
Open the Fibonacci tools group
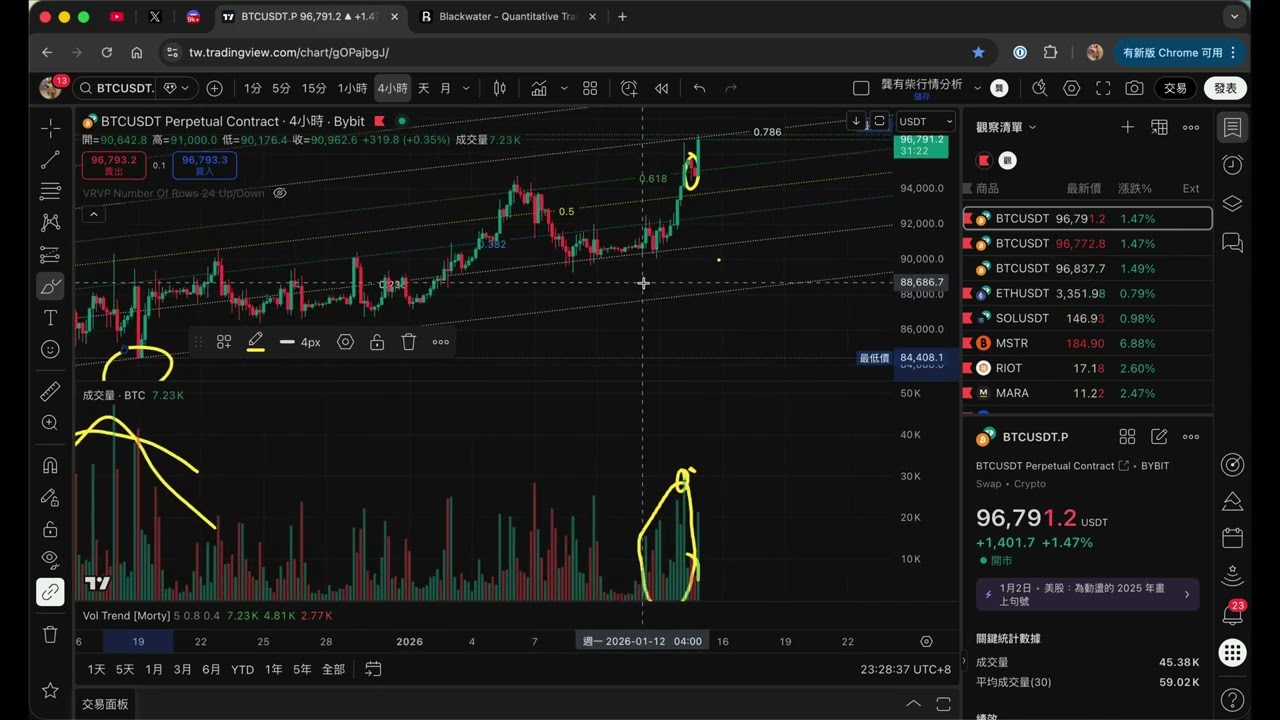coord(50,191)
